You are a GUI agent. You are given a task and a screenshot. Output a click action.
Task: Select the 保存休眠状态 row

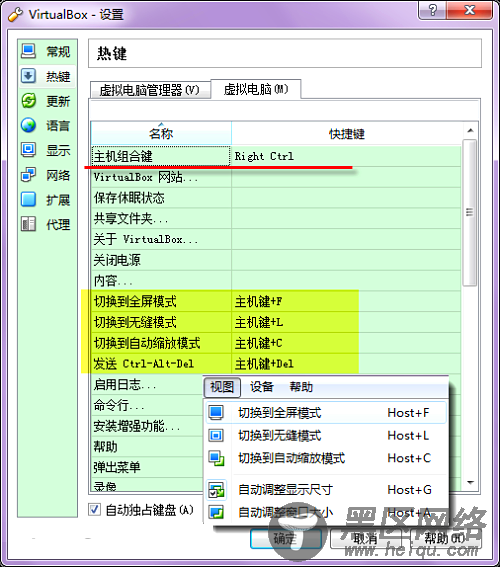[x=276, y=198]
